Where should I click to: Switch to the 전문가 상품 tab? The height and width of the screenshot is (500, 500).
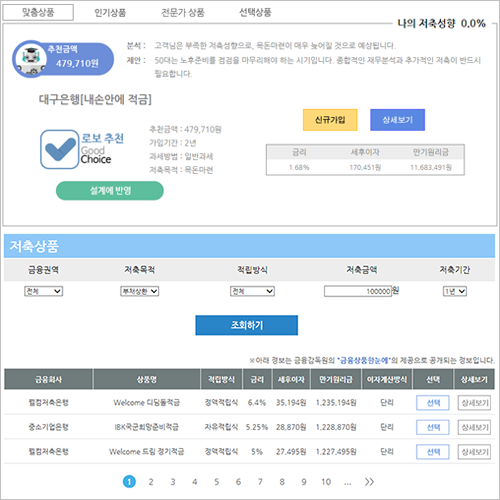(x=183, y=13)
